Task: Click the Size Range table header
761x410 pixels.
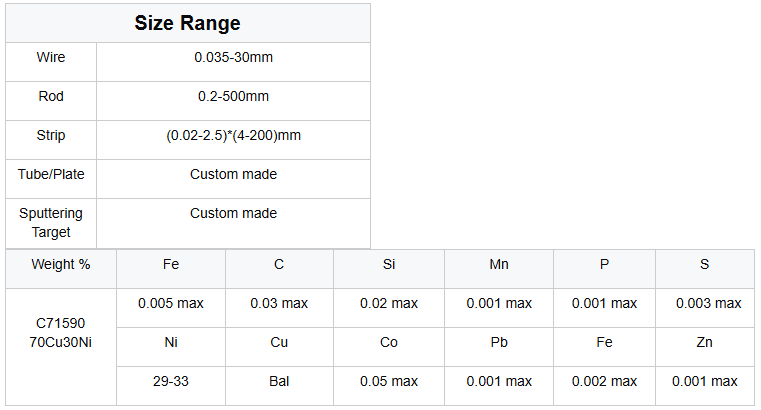Action: point(187,23)
